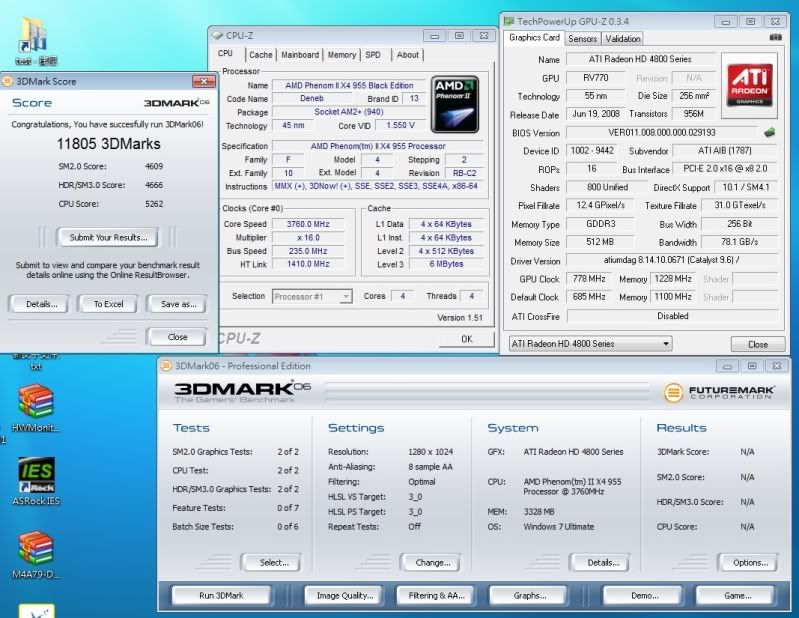799x618 pixels.
Task: Open Image Quality in 3DMark06
Action: pyautogui.click(x=345, y=596)
